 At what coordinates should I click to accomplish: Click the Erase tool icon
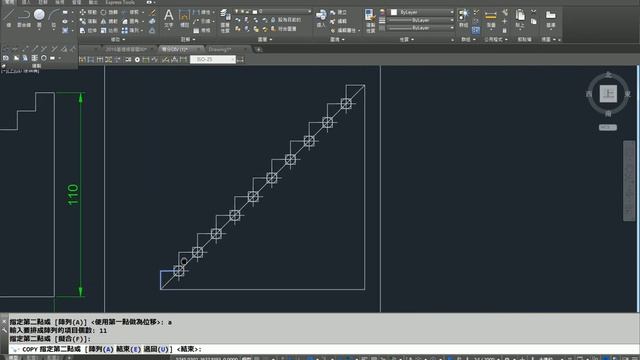click(x=152, y=13)
